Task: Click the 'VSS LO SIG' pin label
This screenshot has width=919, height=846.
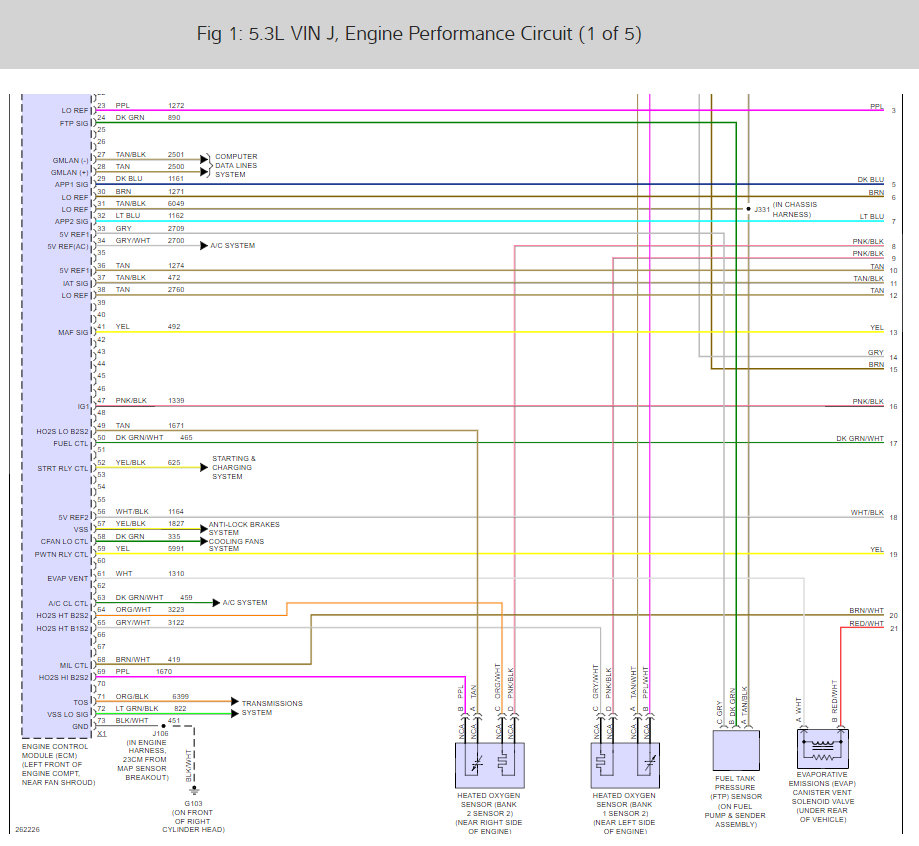Action: tap(68, 714)
